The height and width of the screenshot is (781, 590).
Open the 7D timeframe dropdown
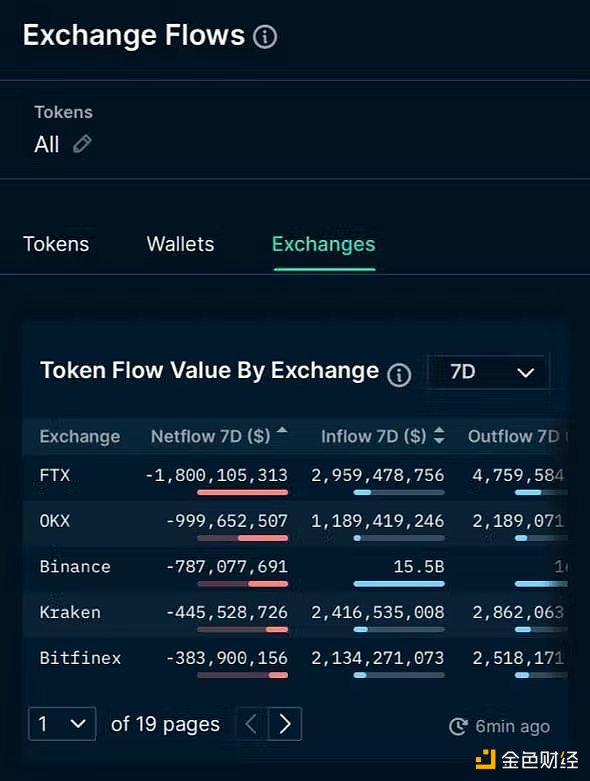click(488, 372)
